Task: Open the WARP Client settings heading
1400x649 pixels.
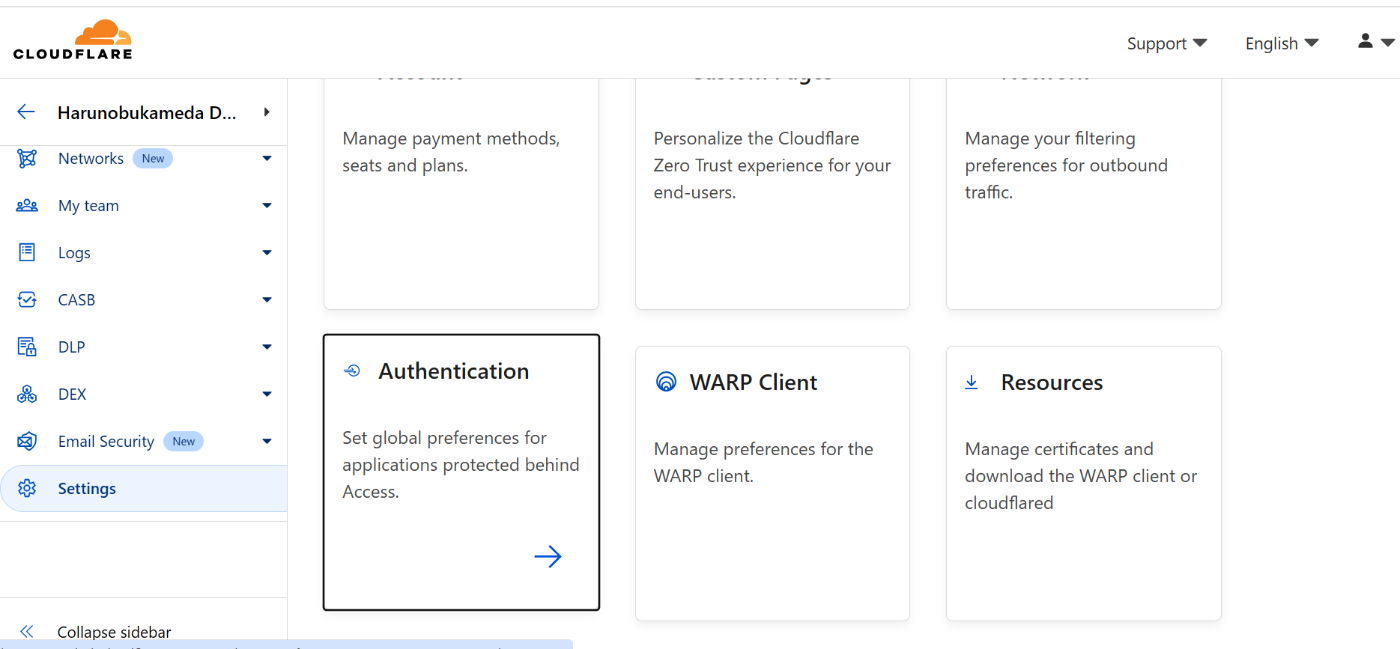Action: (x=754, y=382)
